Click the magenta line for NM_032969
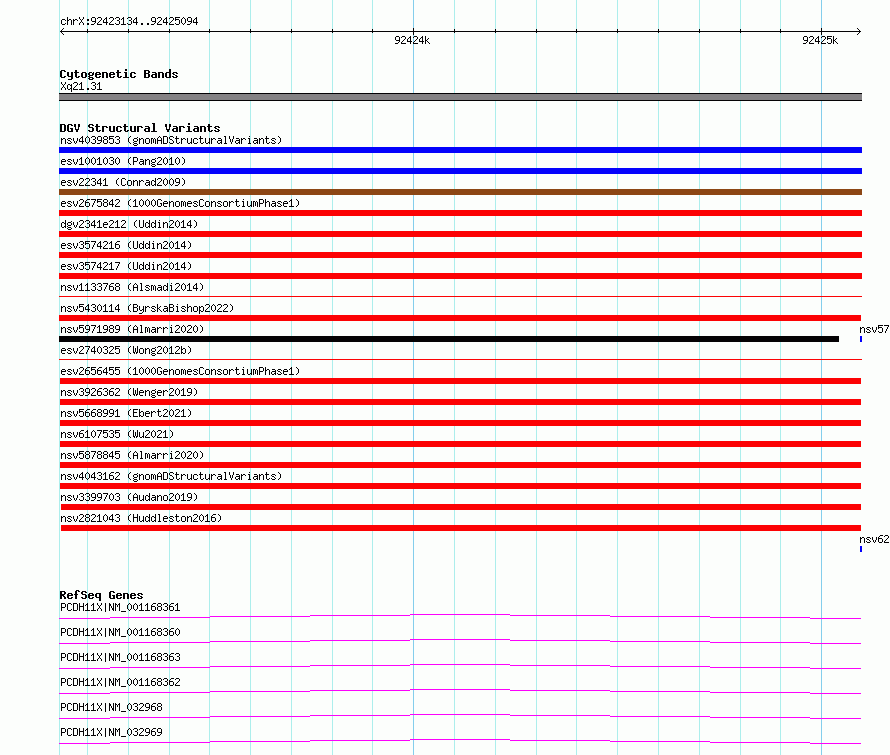890x755 pixels. (x=460, y=741)
